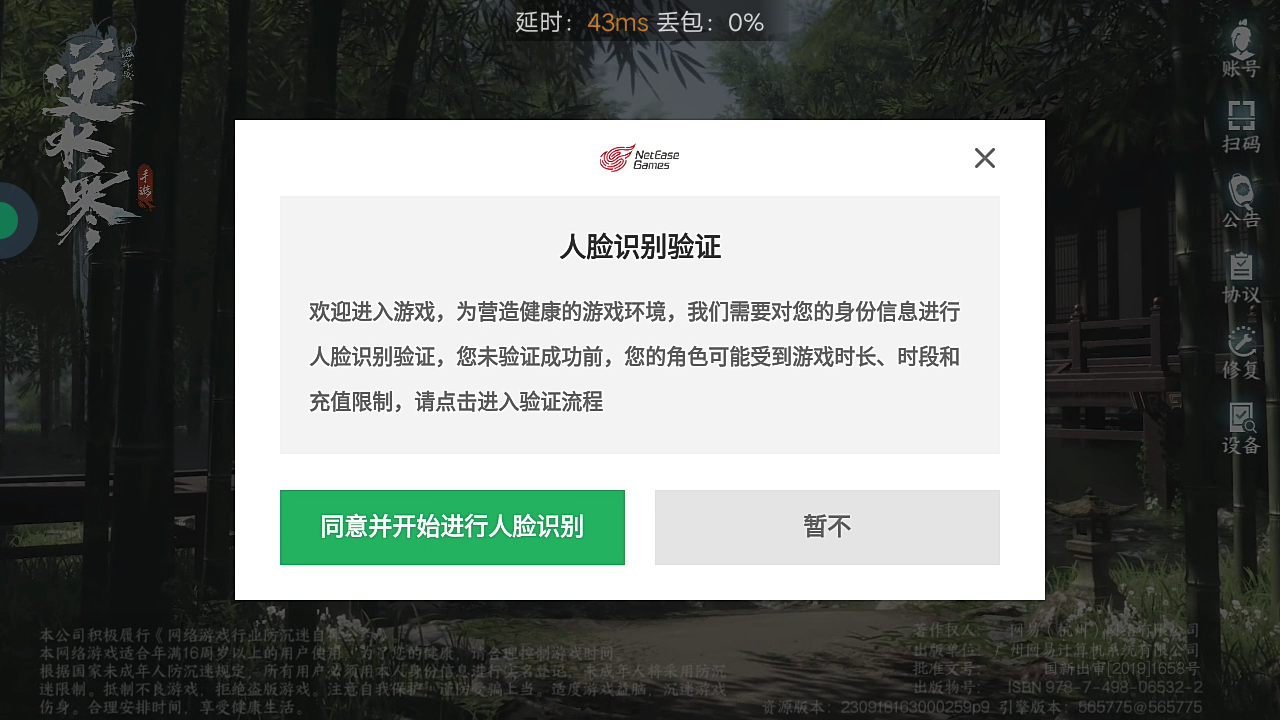
Task: Open the 协议 agreement icon
Action: point(1241,277)
